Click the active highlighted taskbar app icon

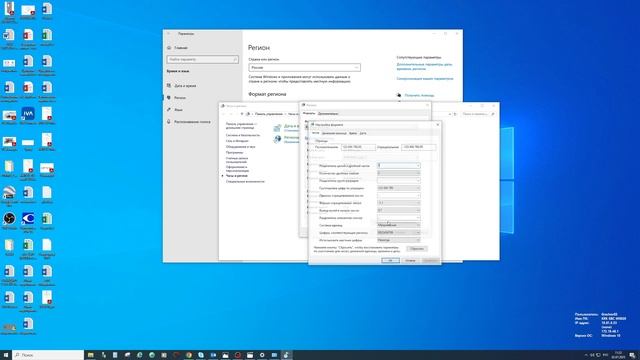[287, 355]
